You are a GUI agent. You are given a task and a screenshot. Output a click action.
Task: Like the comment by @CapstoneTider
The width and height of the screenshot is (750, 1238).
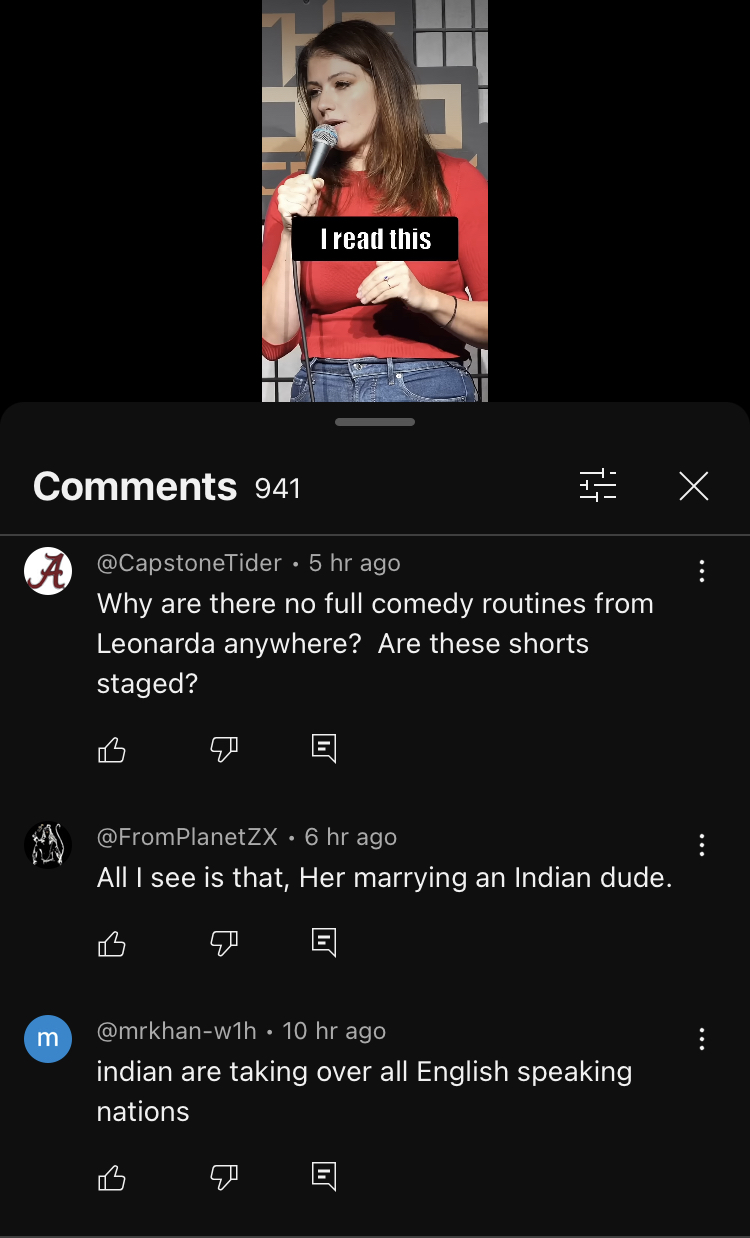(112, 749)
